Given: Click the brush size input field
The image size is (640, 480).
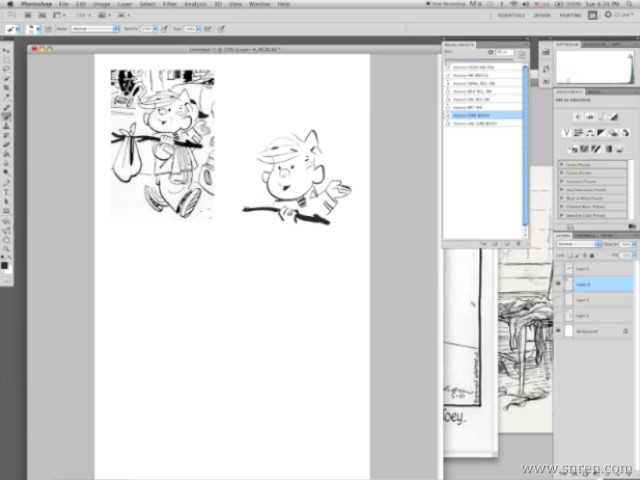Looking at the screenshot, I should [504, 52].
